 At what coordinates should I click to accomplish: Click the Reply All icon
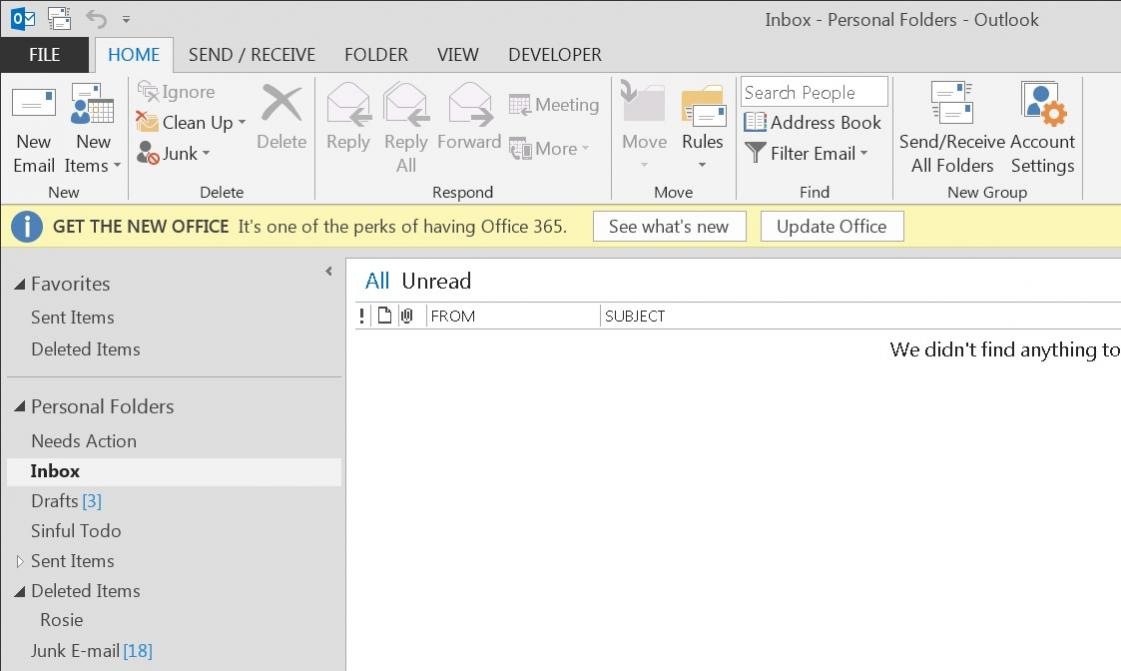pyautogui.click(x=406, y=104)
